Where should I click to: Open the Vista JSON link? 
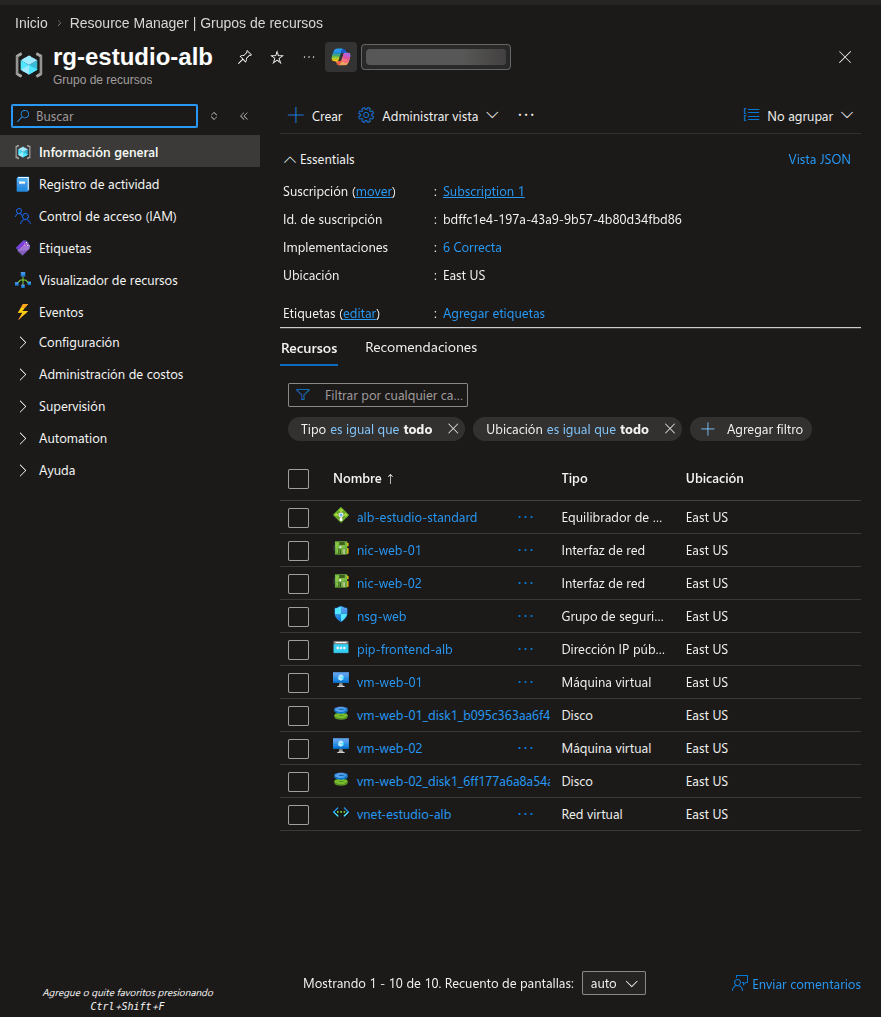pyautogui.click(x=819, y=159)
